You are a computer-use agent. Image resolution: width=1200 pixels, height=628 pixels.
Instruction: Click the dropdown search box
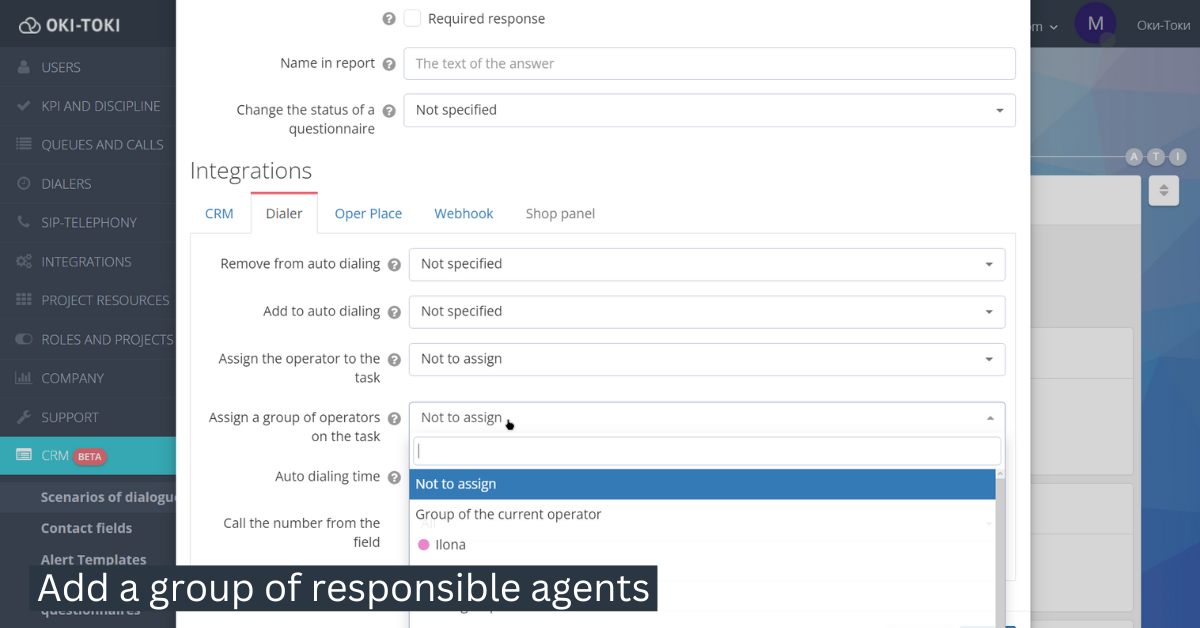[x=708, y=451]
